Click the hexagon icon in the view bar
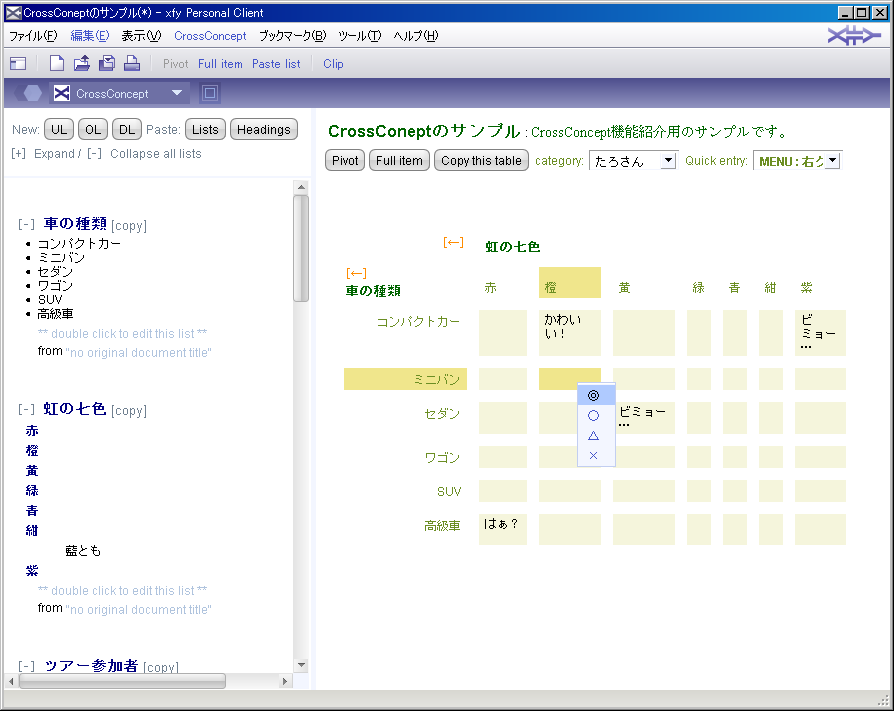The height and width of the screenshot is (711, 894). (x=30, y=93)
